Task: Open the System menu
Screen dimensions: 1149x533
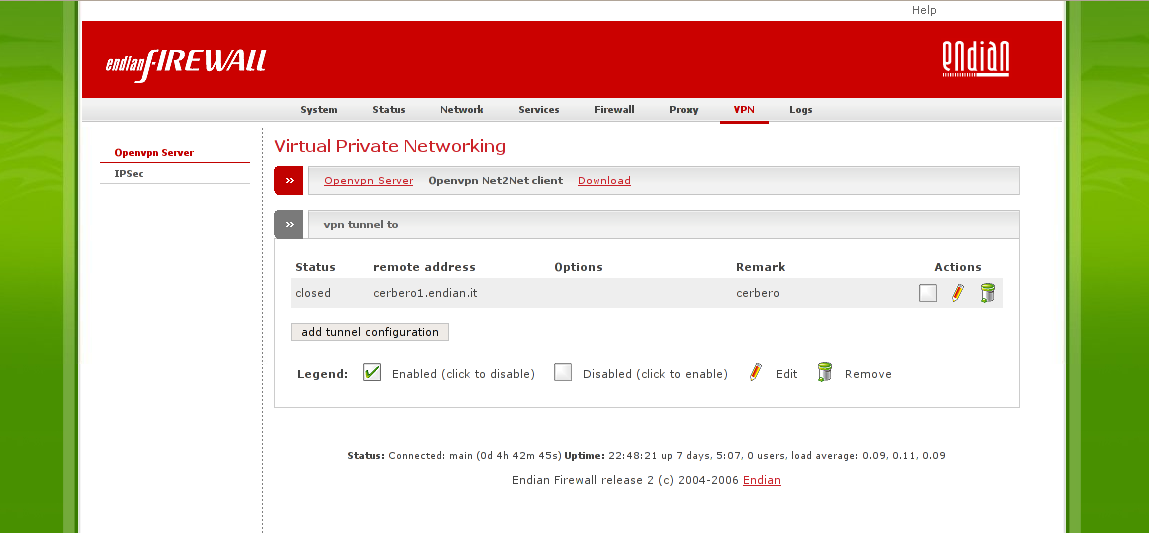Action: tap(319, 110)
